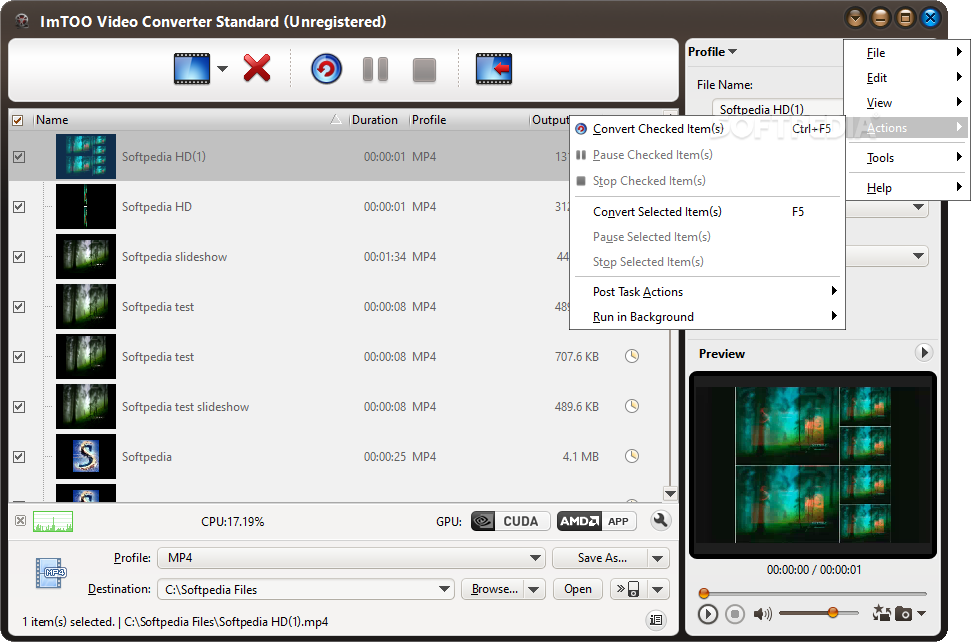Image resolution: width=971 pixels, height=642 pixels.
Task: Click the CUDA GPU acceleration button
Action: pos(510,521)
